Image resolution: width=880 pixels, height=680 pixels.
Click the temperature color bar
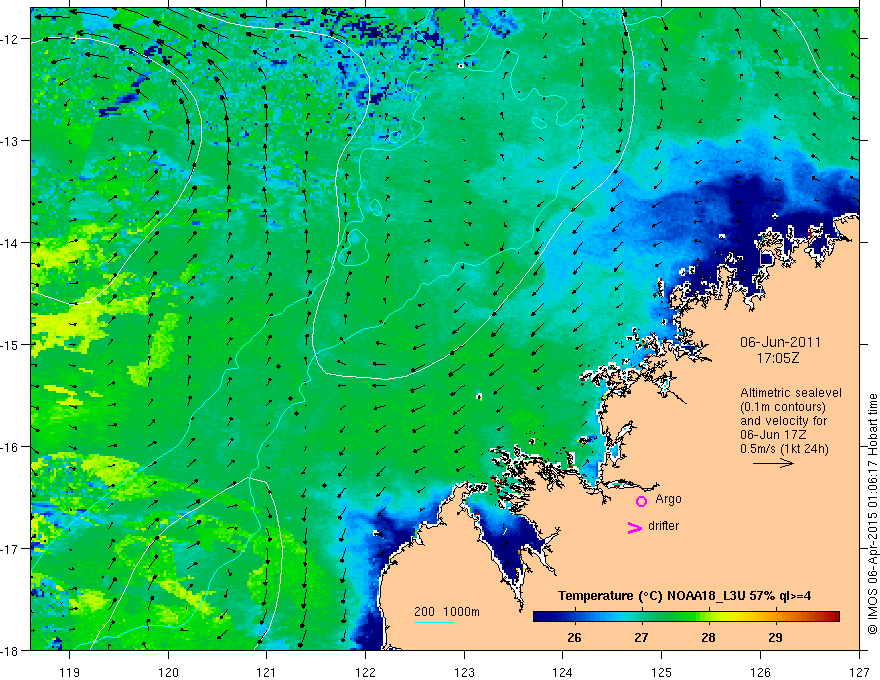(686, 617)
